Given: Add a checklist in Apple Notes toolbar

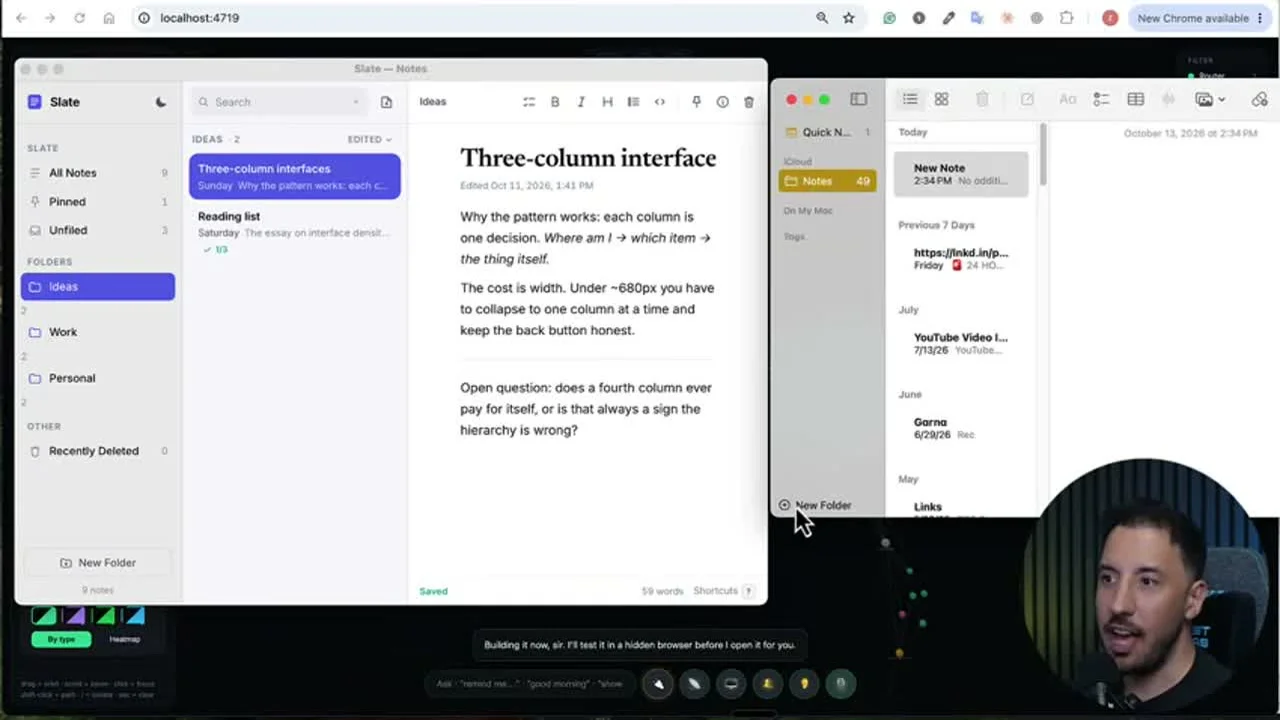Looking at the screenshot, I should click(1101, 99).
